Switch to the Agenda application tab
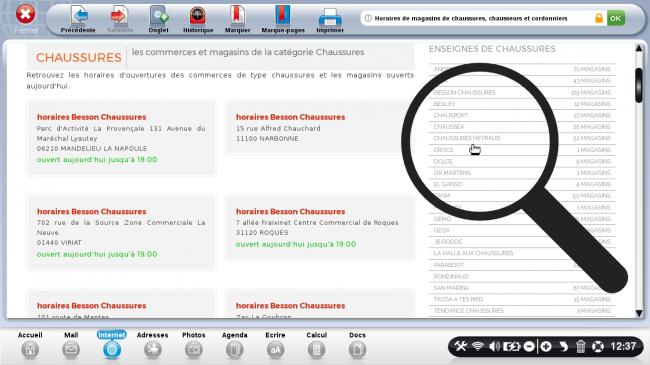650x365 pixels. (x=235, y=345)
